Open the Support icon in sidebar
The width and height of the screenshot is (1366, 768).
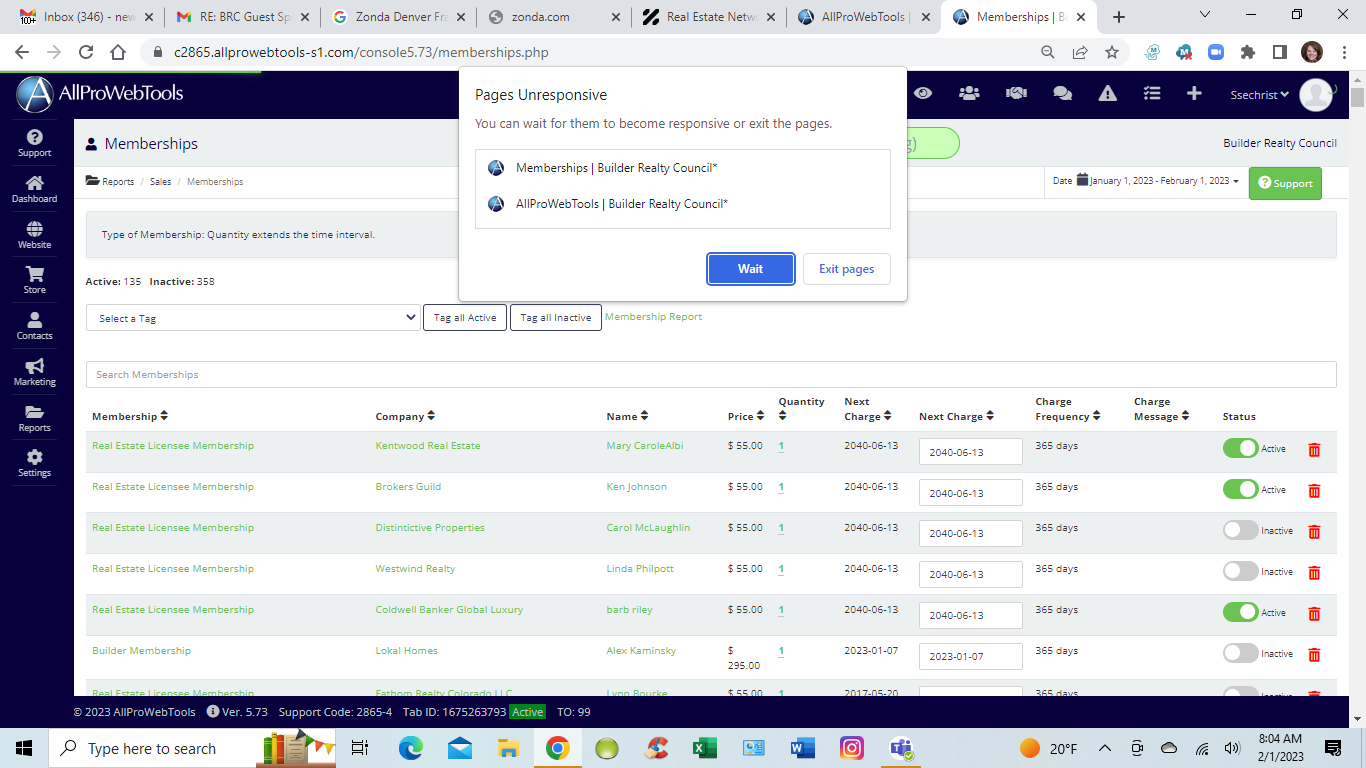pos(34,143)
